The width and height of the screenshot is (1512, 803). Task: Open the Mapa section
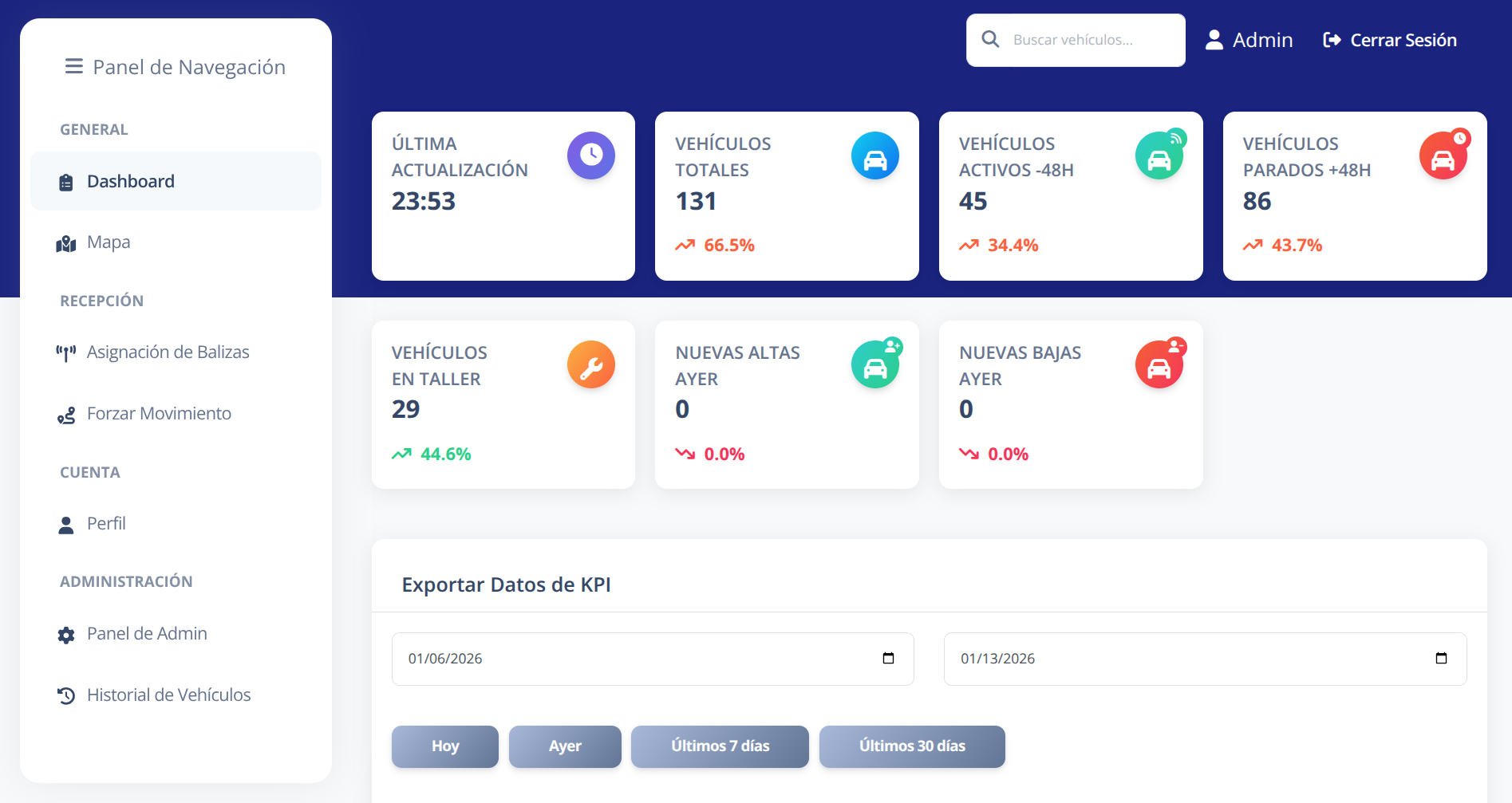(x=108, y=242)
